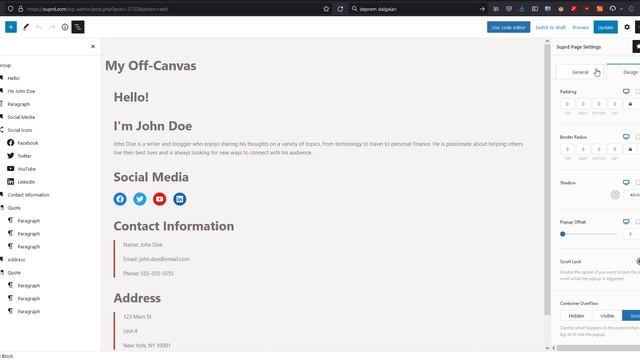Image resolution: width=640 pixels, height=360 pixels.
Task: Select Twitter block in list view
Action: point(24,156)
